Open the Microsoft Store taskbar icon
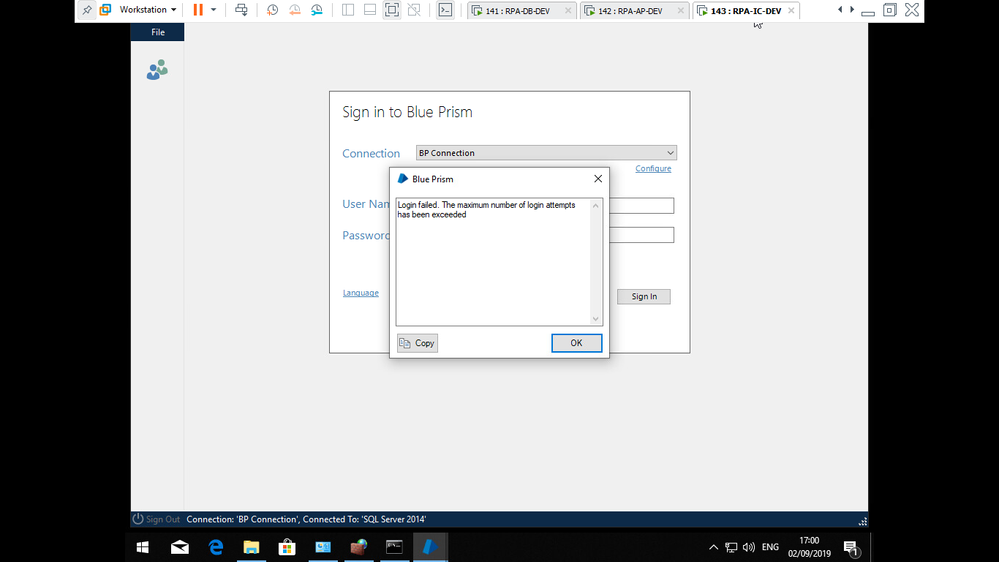Image resolution: width=999 pixels, height=562 pixels. click(287, 547)
